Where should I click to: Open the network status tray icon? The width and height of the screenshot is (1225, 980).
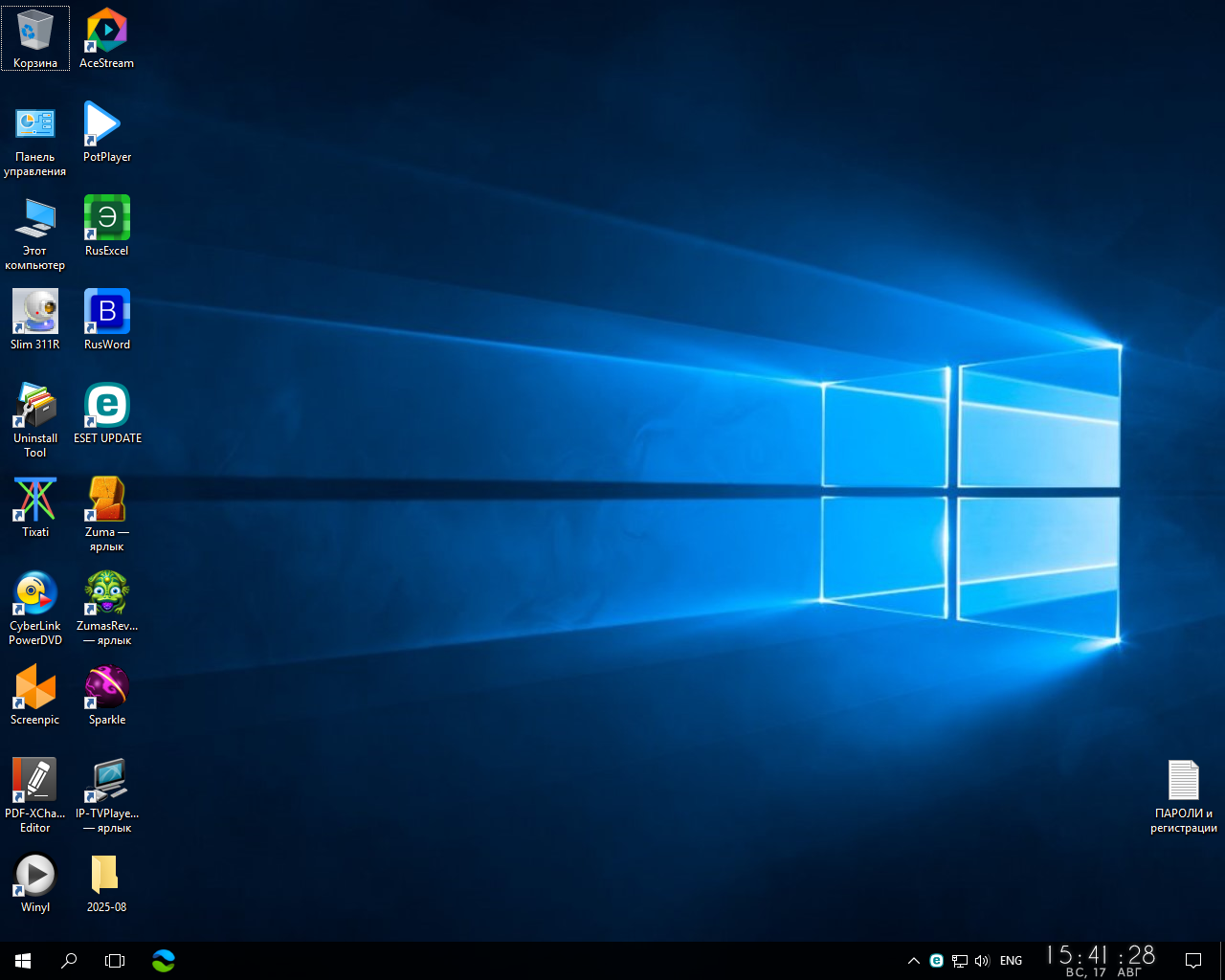[960, 961]
